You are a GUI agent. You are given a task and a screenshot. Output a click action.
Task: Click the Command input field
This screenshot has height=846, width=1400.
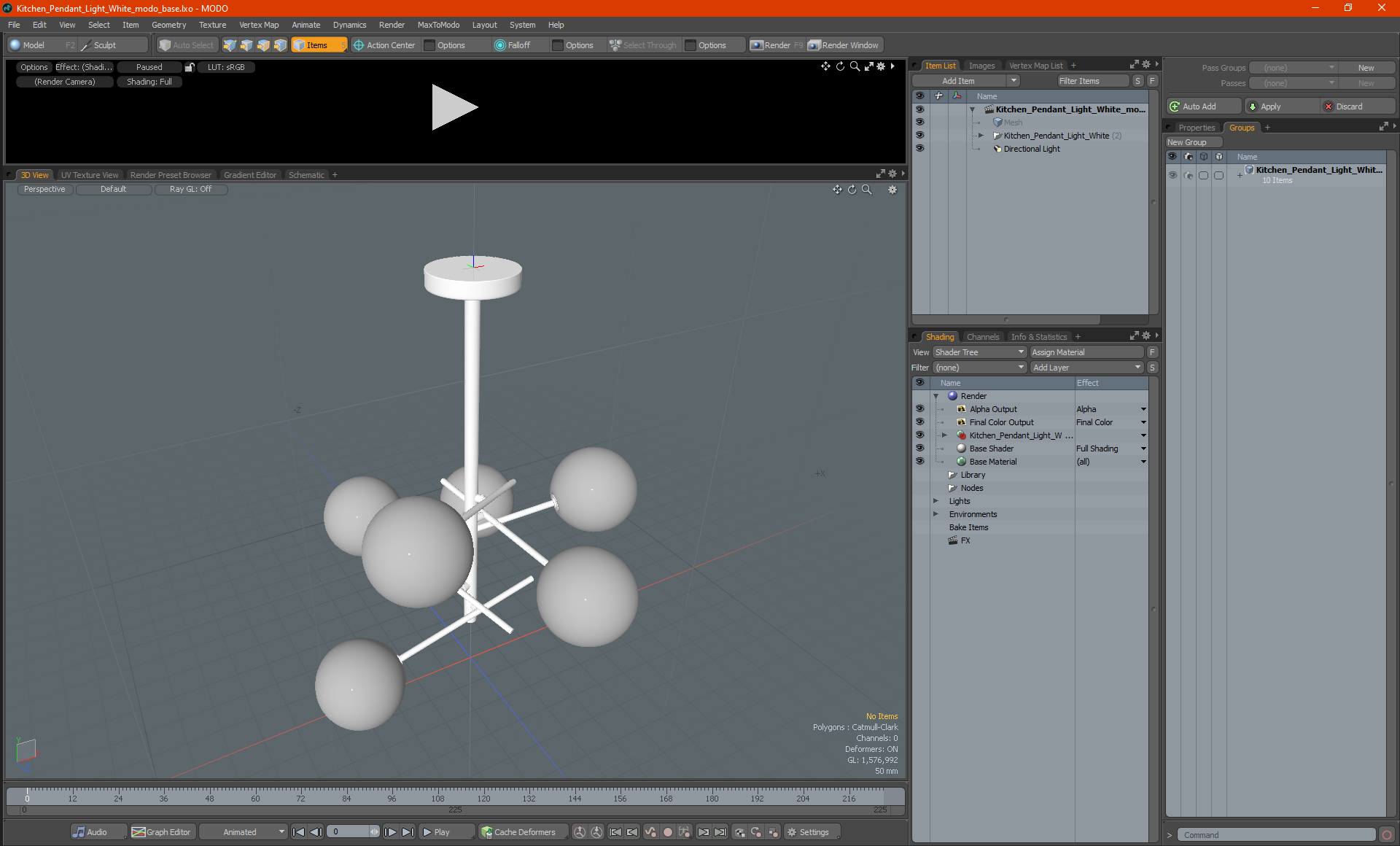tap(1276, 835)
